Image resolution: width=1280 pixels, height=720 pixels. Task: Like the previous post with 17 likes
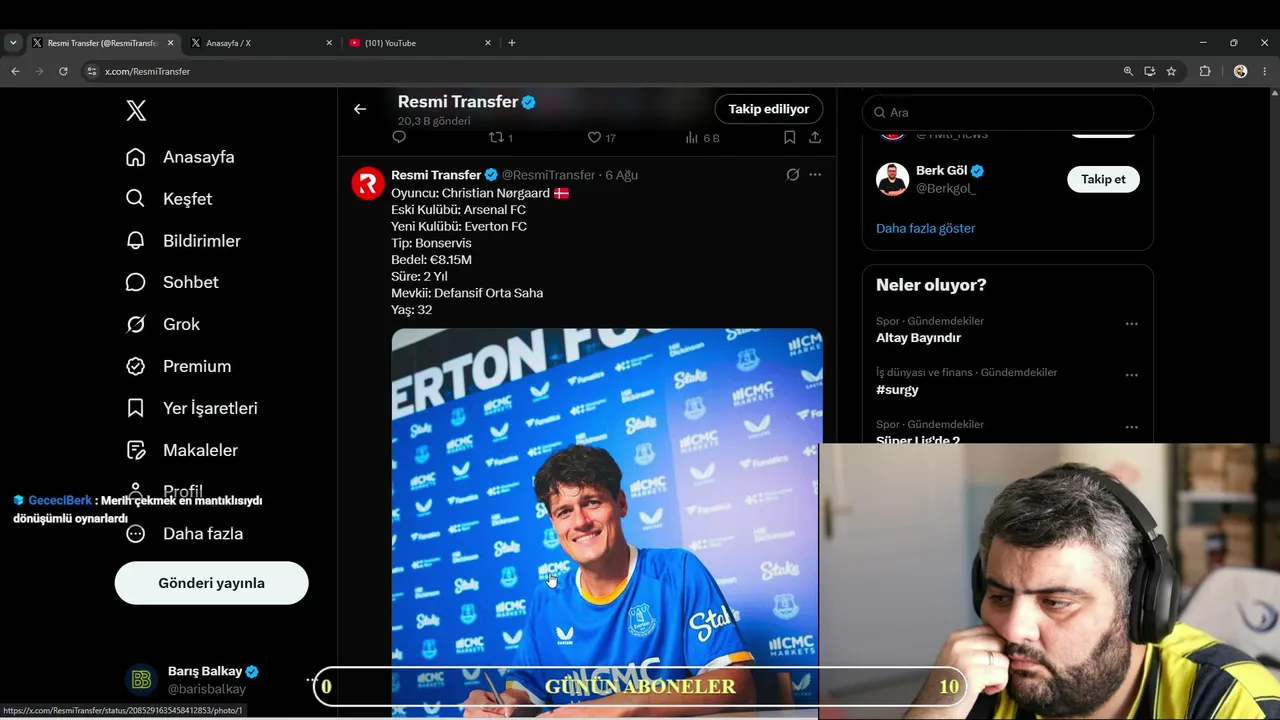[x=601, y=137]
